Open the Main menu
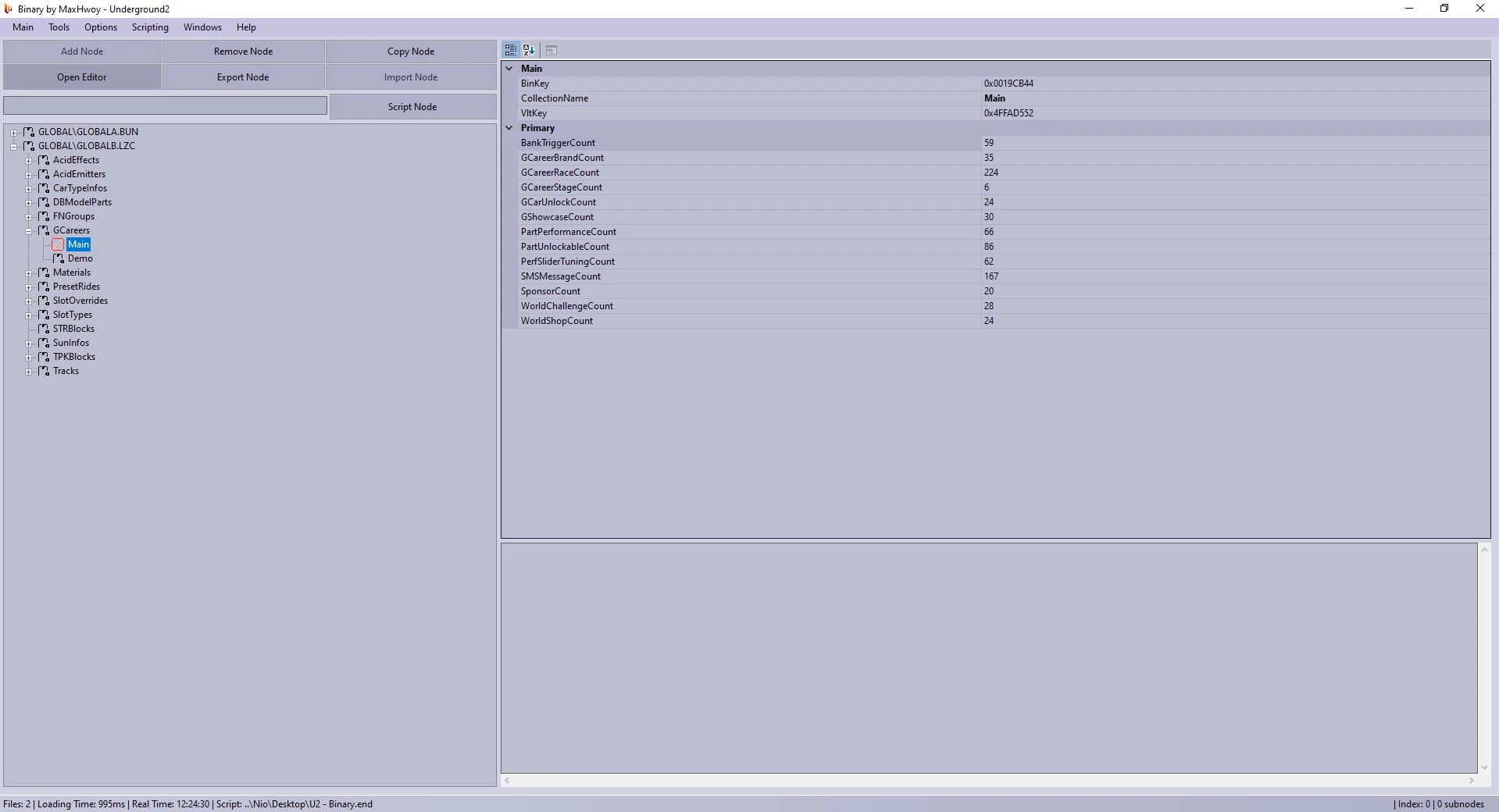The height and width of the screenshot is (812, 1499). coord(23,27)
